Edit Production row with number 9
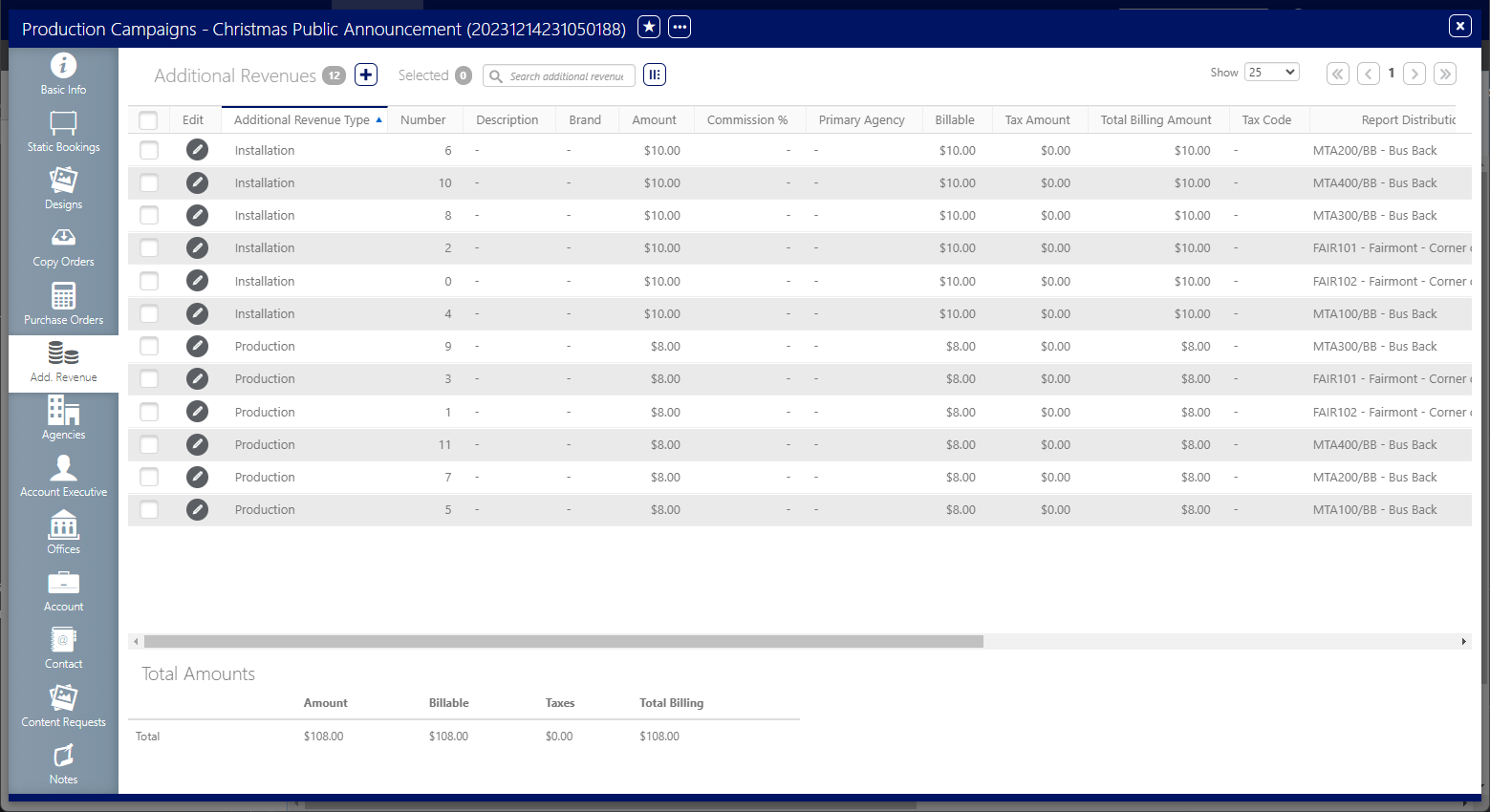 [x=197, y=346]
